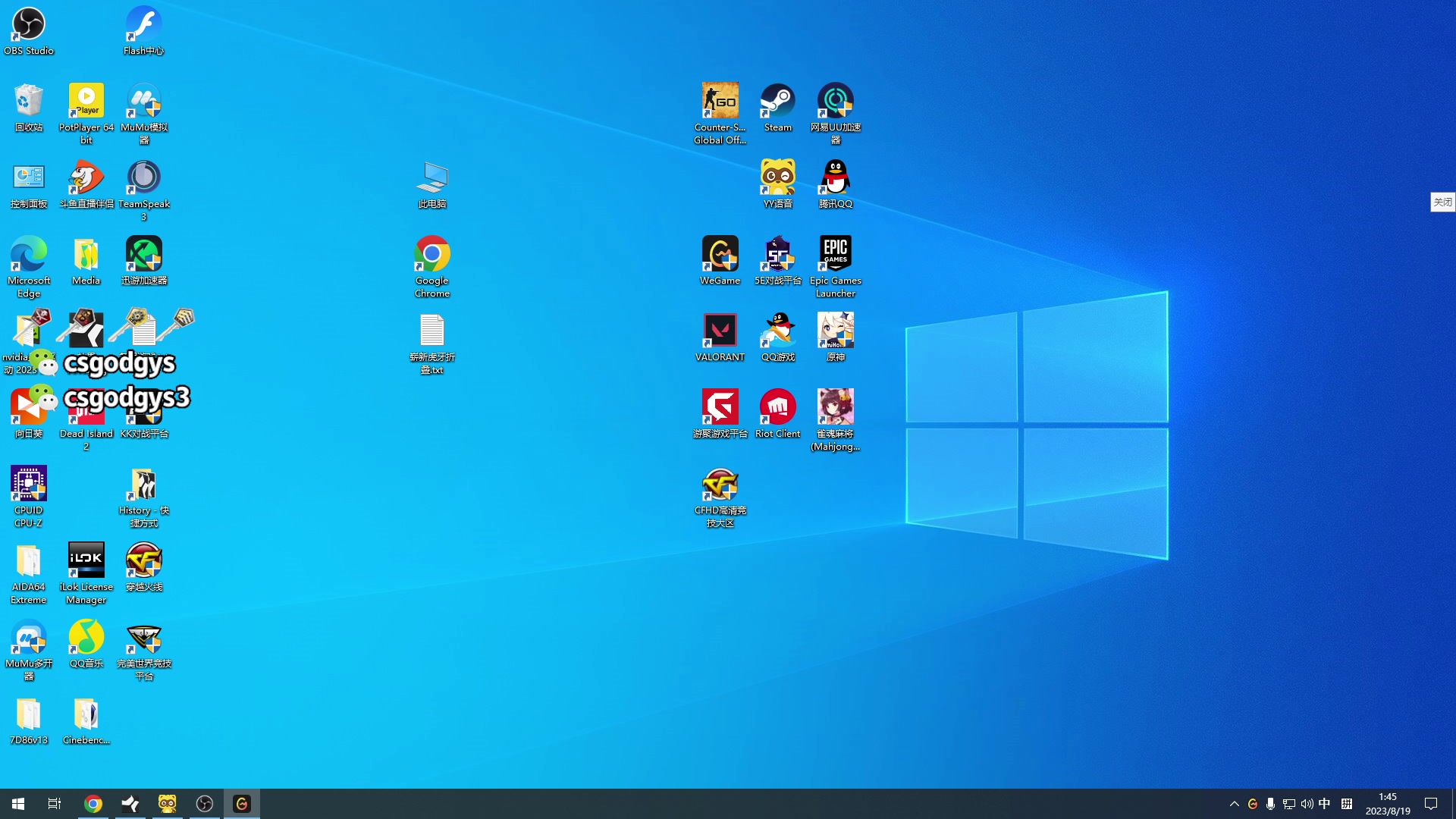This screenshot has width=1456, height=819.
Task: Click the Dead Island 2 shortcut
Action: click(x=86, y=420)
